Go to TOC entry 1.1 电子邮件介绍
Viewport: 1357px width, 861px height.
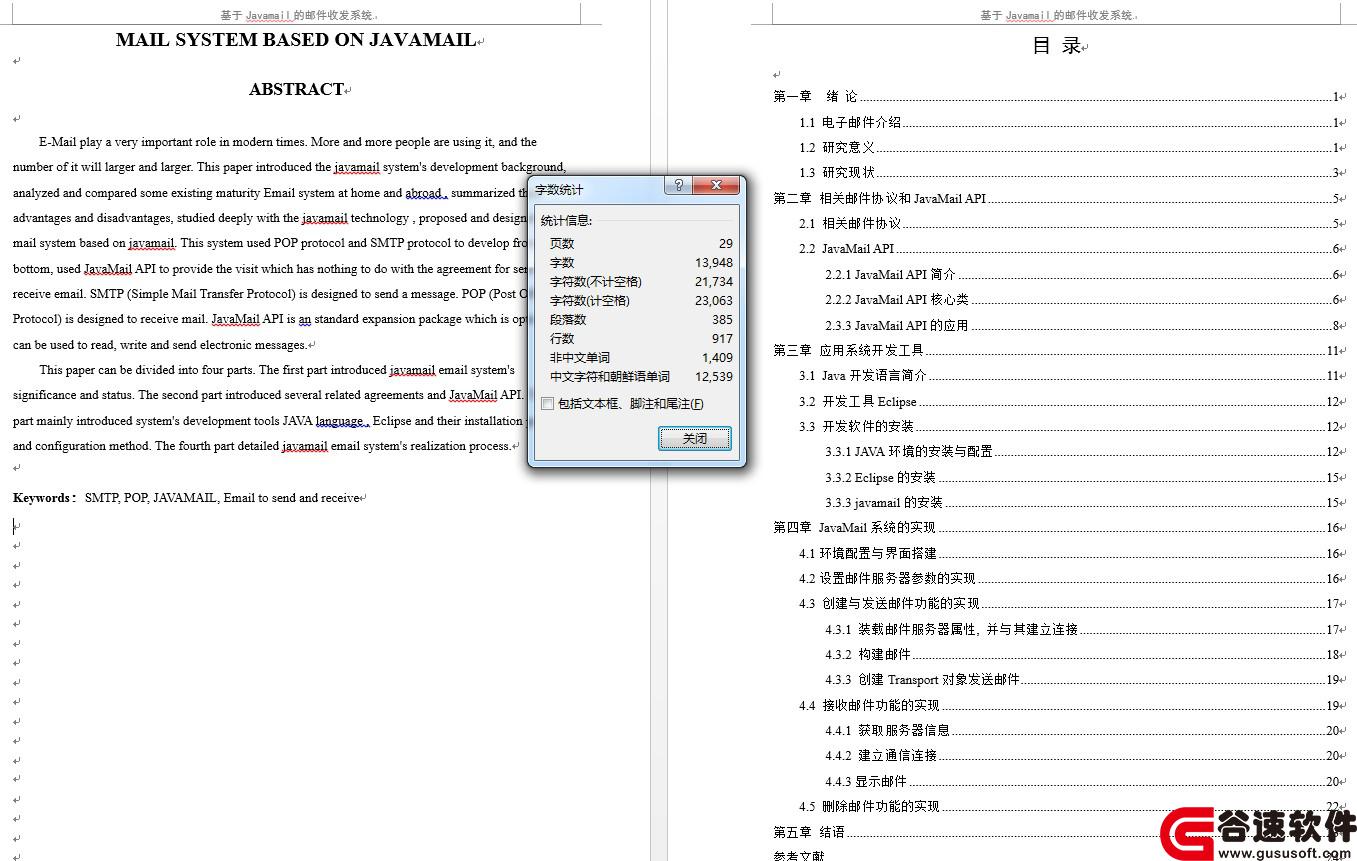tap(1069, 122)
